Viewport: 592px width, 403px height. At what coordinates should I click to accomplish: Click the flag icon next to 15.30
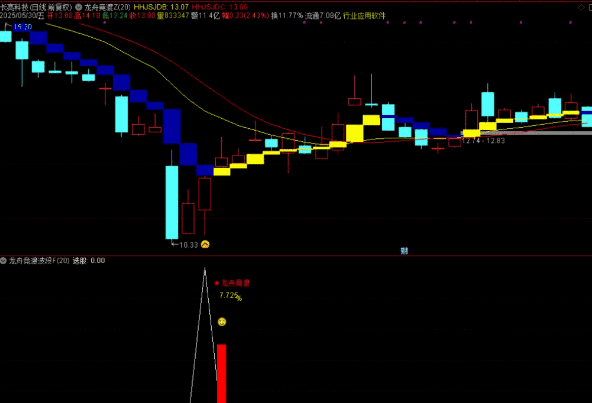[8, 26]
